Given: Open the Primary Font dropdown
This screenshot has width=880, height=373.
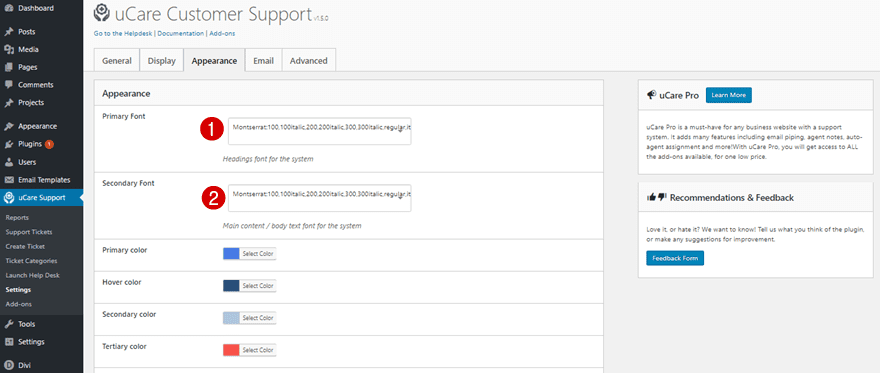Looking at the screenshot, I should (x=319, y=131).
